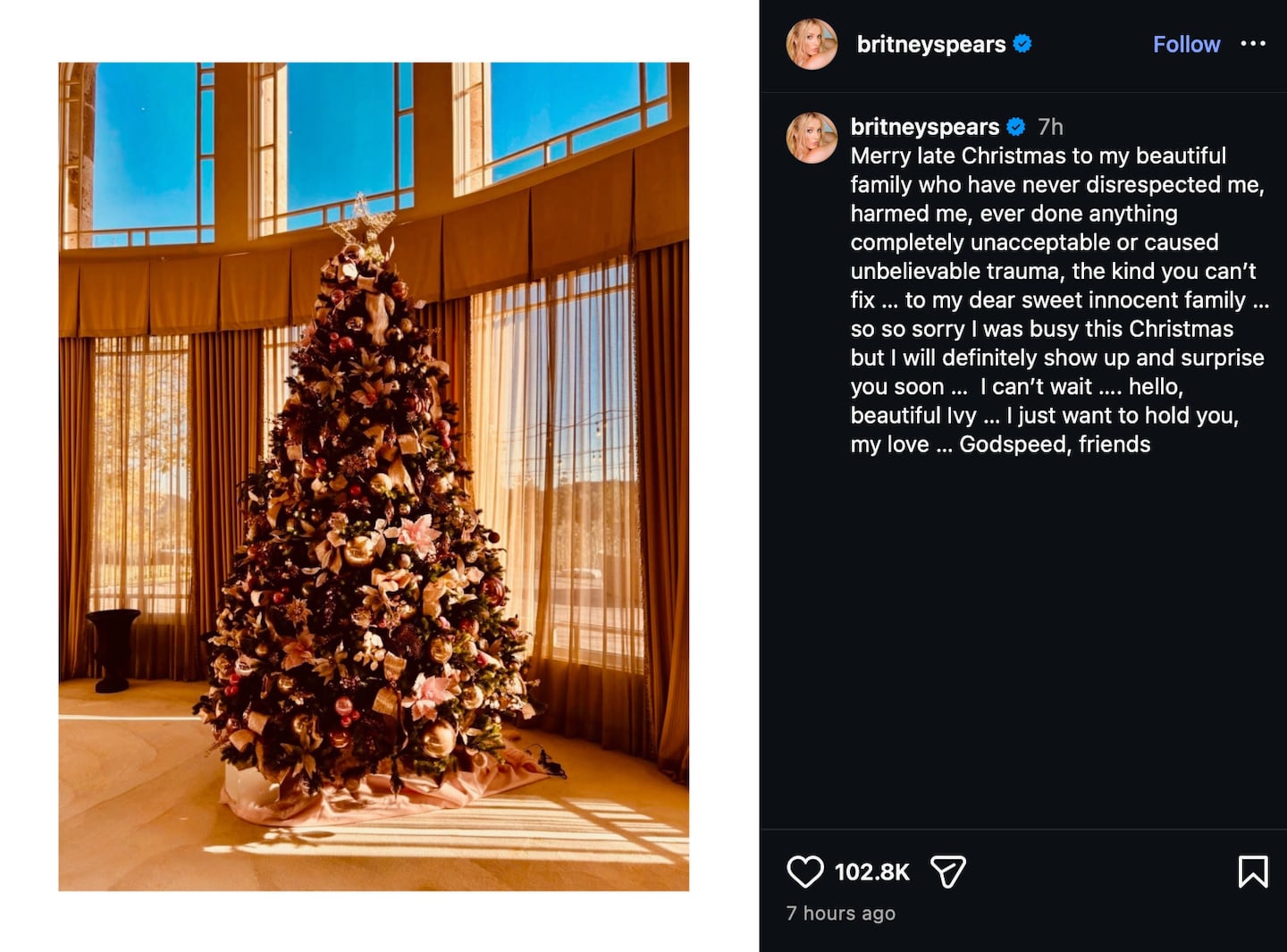Click the 7h timestamp next to the username

tap(1050, 126)
